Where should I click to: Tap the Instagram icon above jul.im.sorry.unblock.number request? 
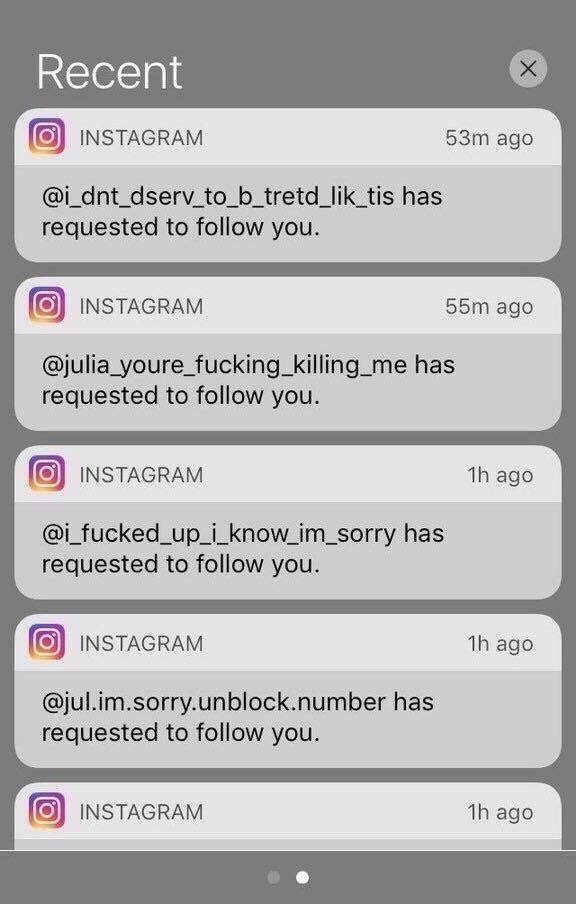coord(47,642)
